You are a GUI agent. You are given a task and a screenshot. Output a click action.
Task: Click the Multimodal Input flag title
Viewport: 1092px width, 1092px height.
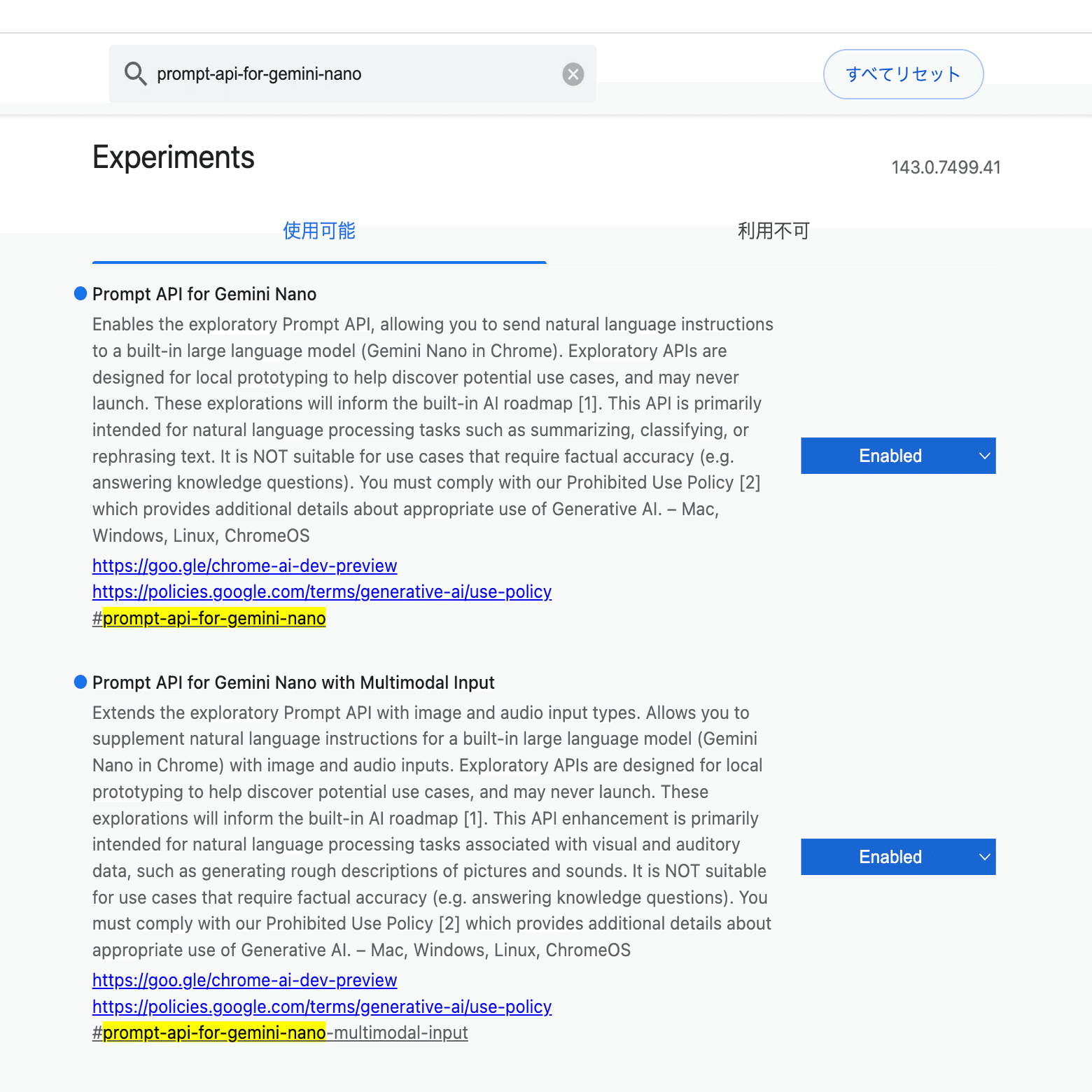(293, 682)
